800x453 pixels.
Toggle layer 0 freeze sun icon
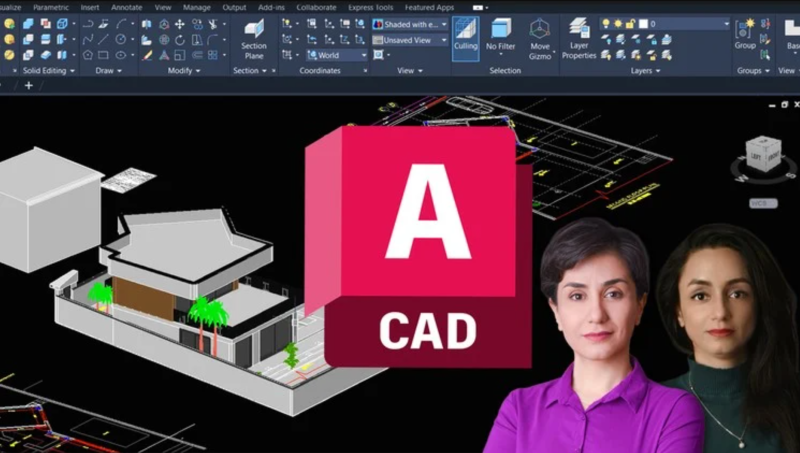(618, 23)
